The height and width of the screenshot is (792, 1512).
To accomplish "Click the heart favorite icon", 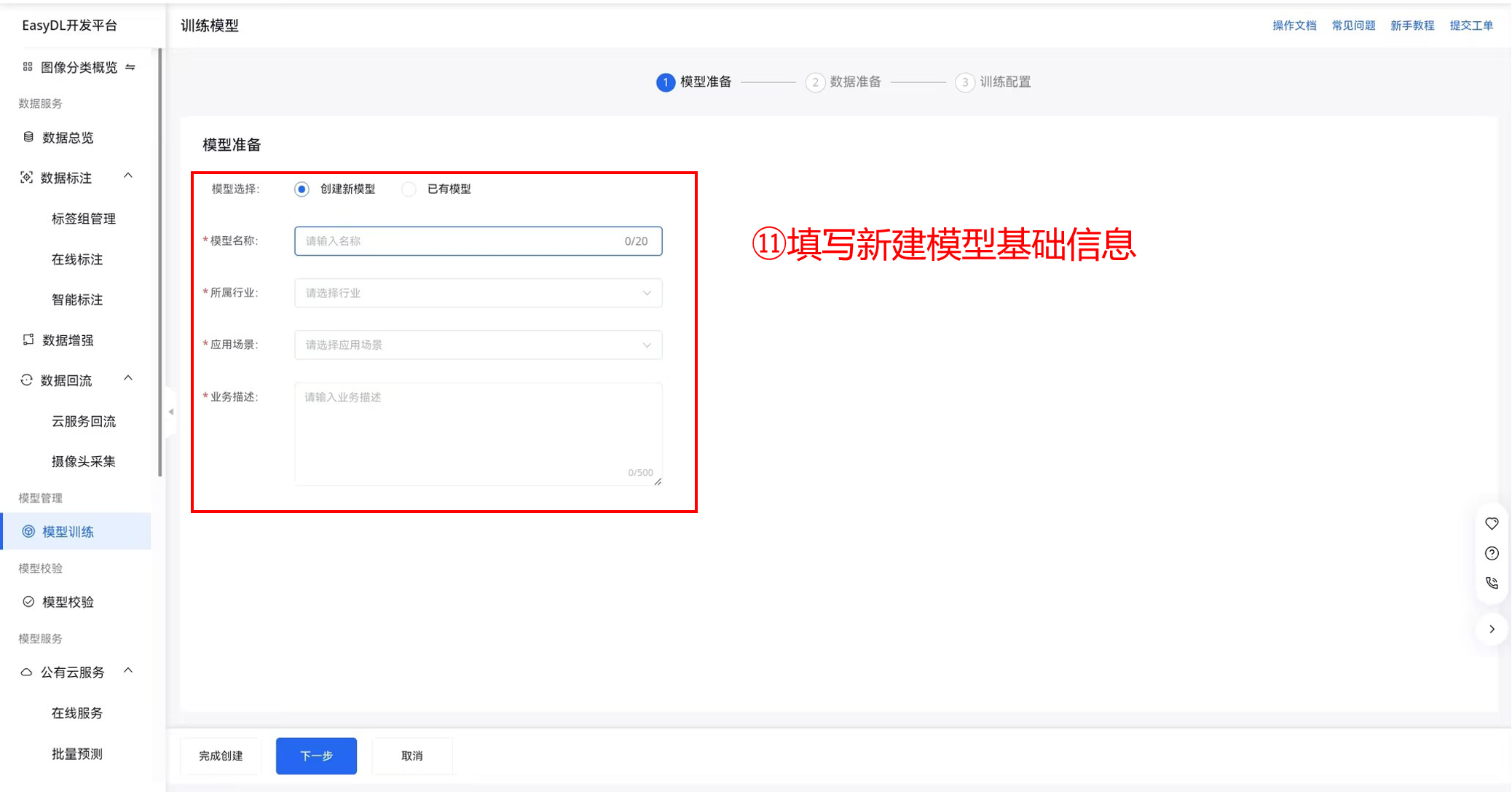I will pyautogui.click(x=1492, y=523).
